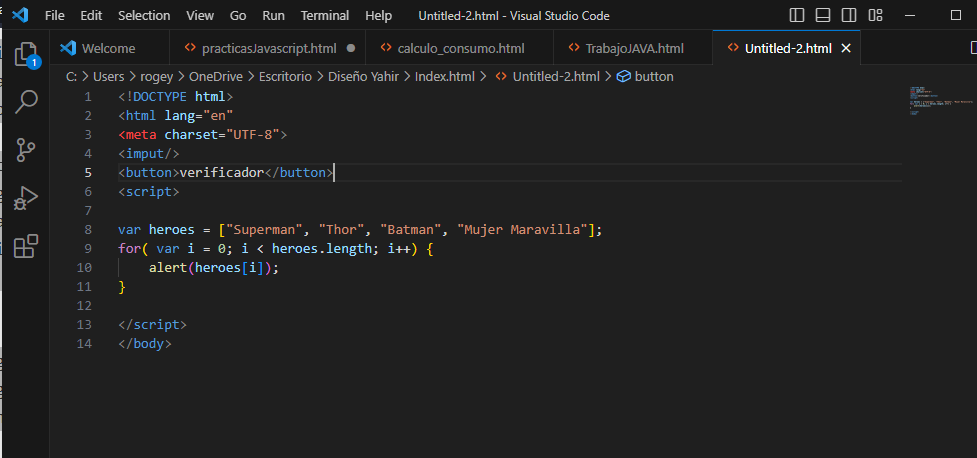The image size is (977, 458).
Task: Open the Edit menu
Action: (91, 16)
